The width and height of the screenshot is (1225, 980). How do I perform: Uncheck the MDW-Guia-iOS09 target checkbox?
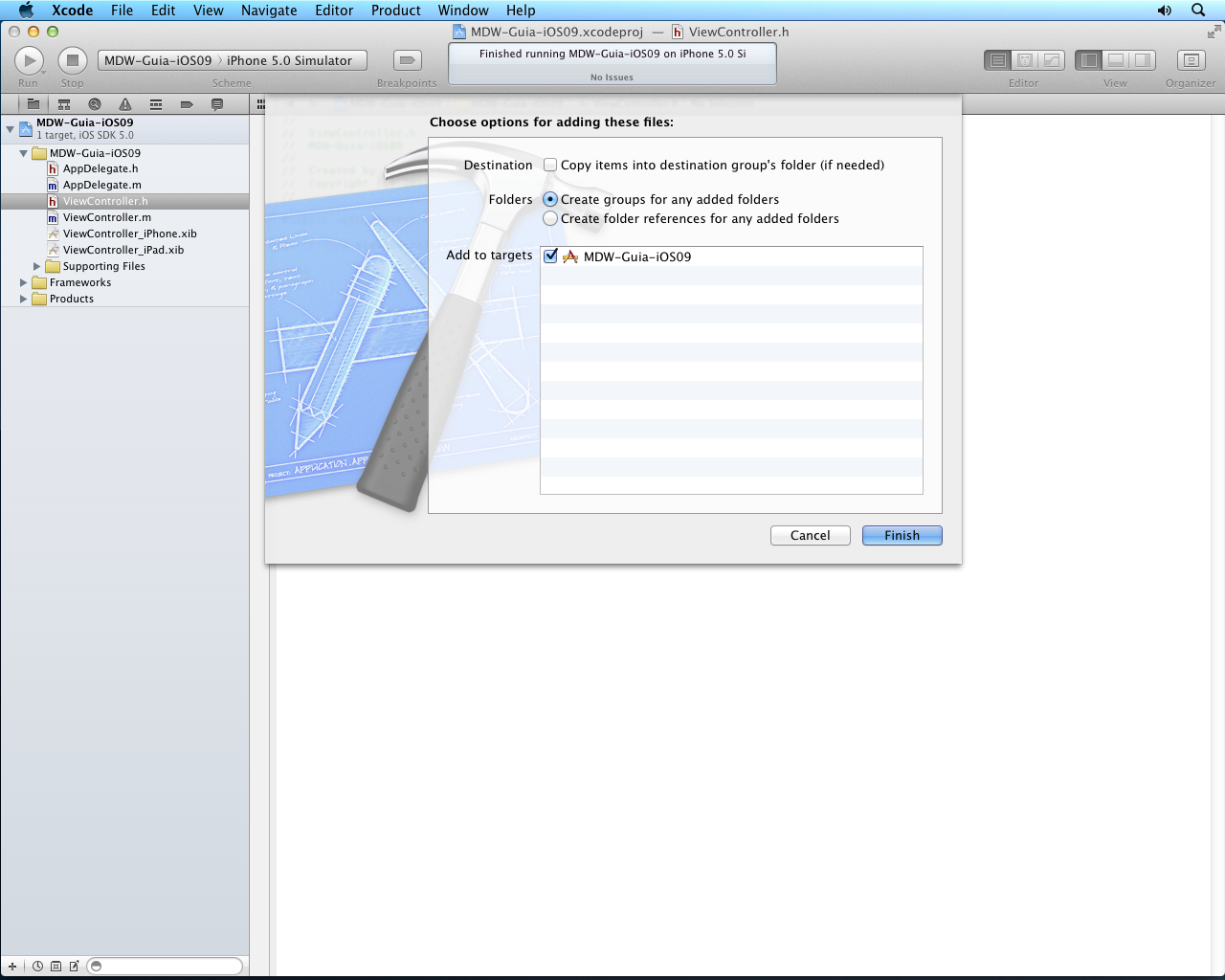550,256
